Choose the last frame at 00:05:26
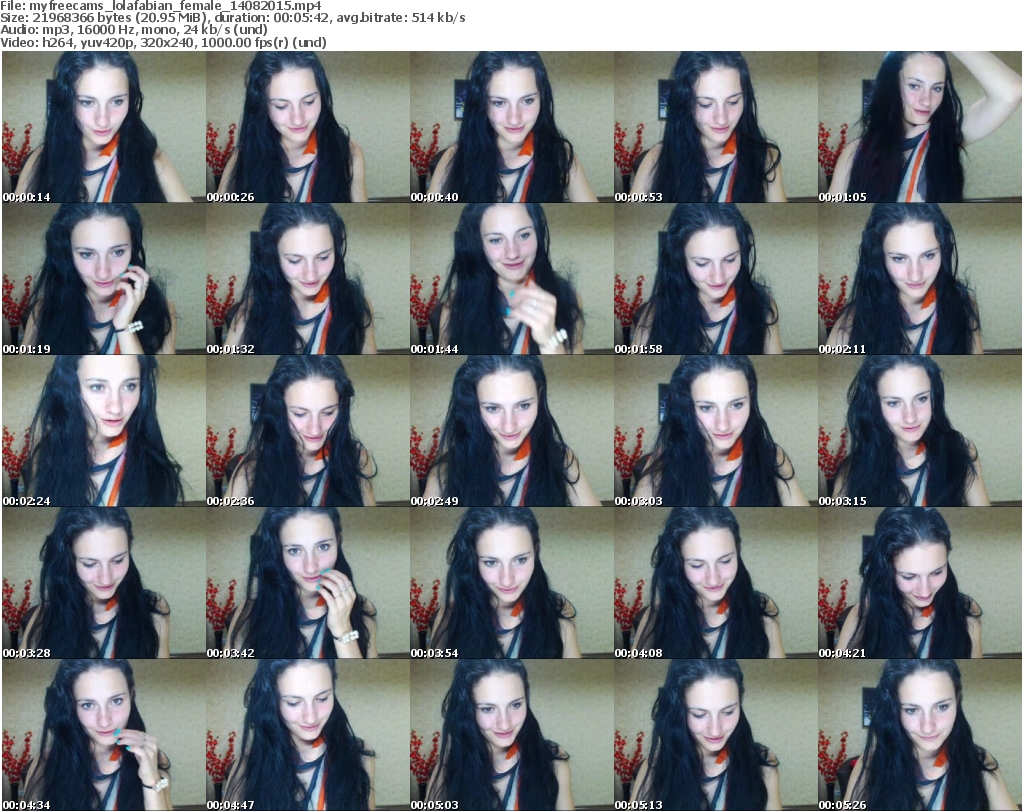The image size is (1024, 811). 920,735
